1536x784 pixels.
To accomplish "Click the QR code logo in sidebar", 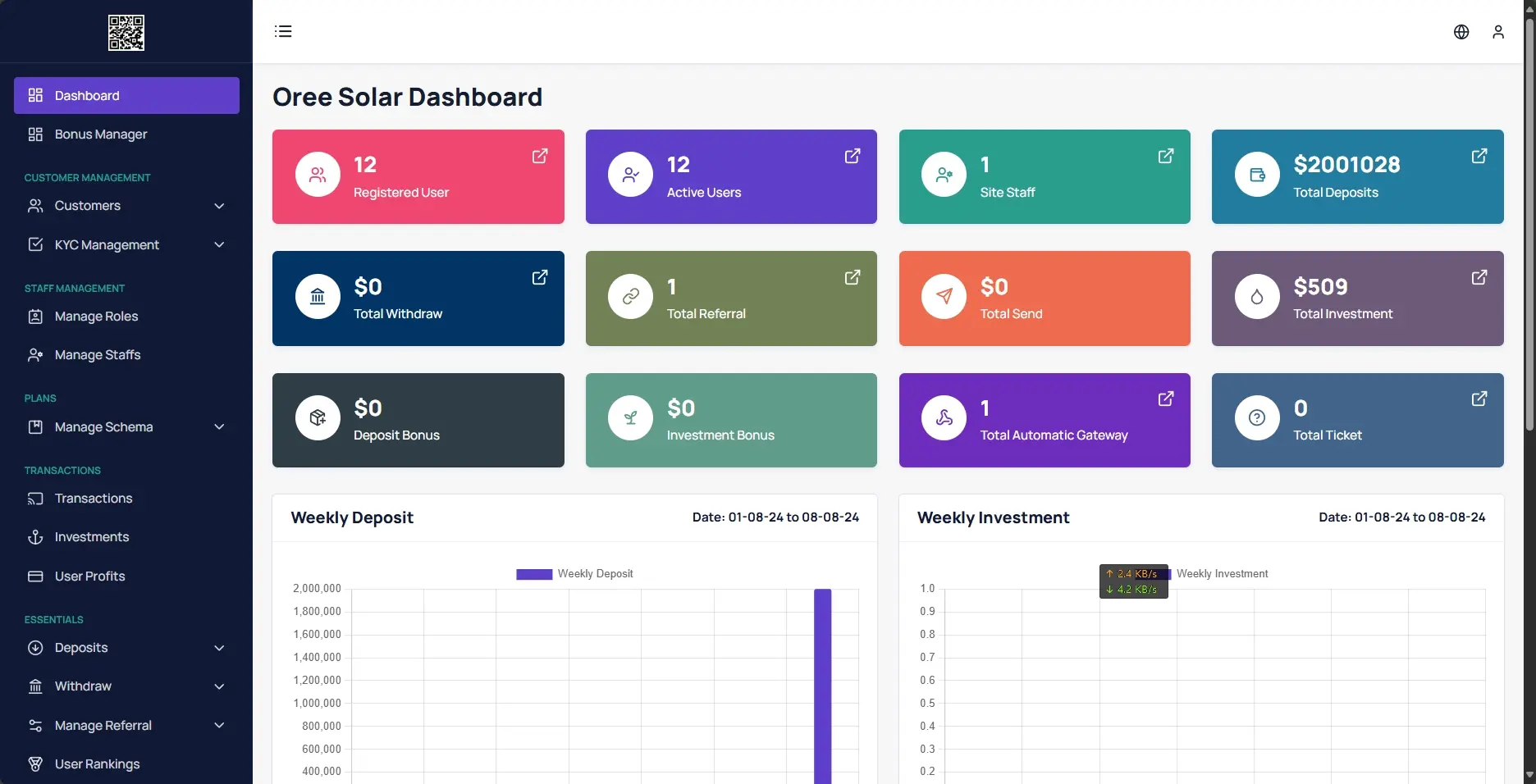I will [126, 33].
